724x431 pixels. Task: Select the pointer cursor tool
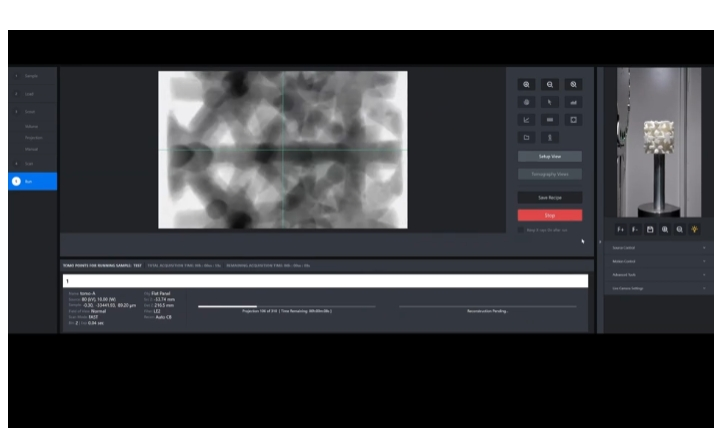point(550,102)
